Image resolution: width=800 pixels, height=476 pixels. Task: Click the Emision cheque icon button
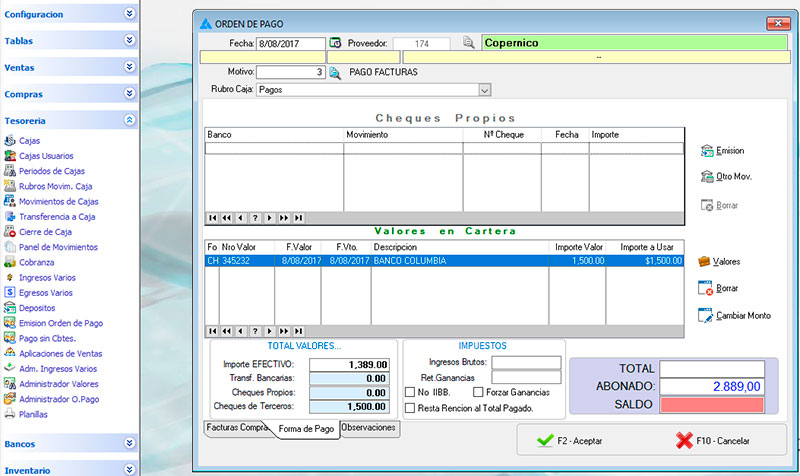pos(707,150)
